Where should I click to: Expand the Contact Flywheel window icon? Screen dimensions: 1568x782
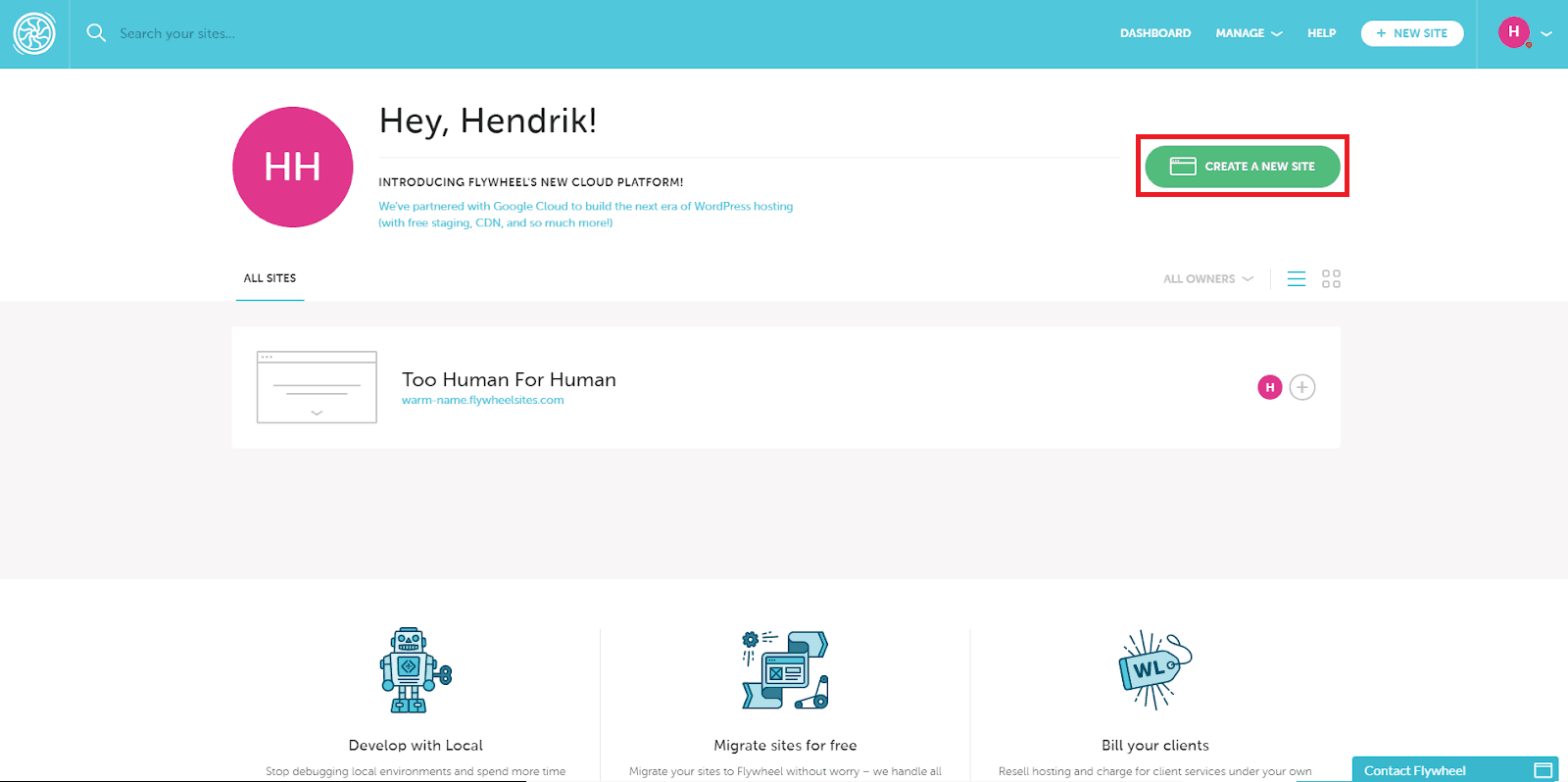click(1543, 770)
